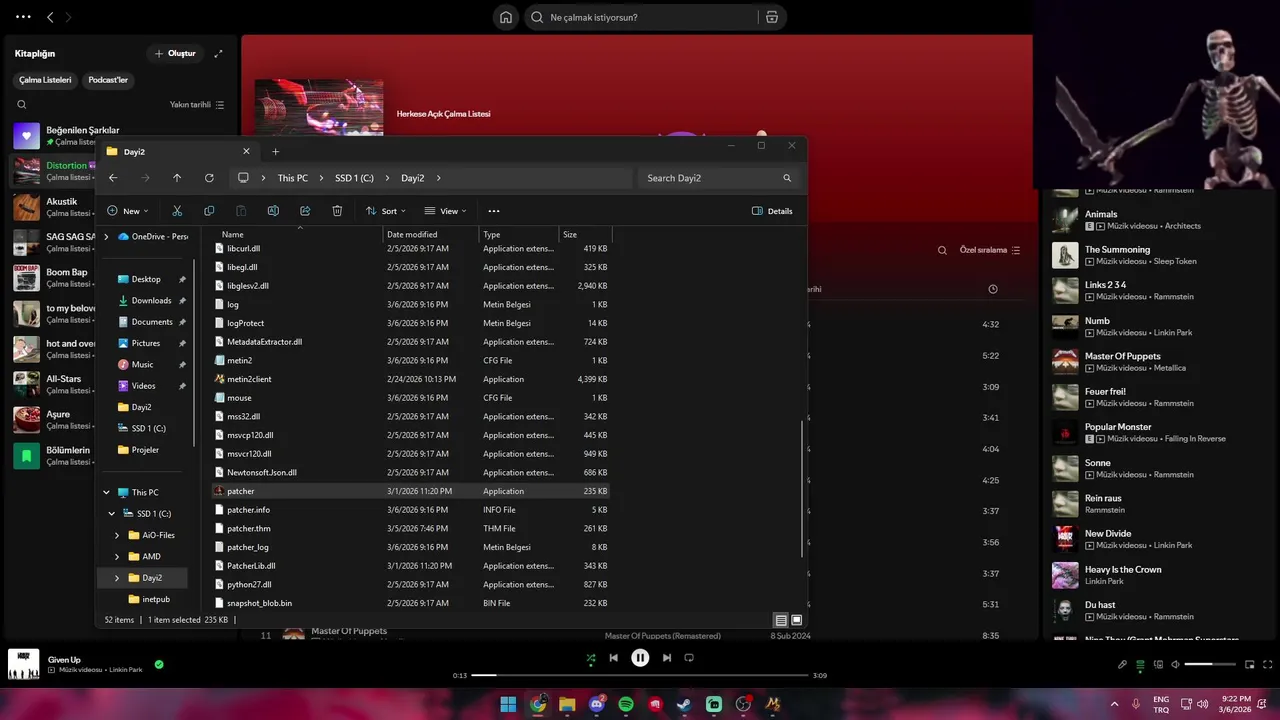This screenshot has width=1280, height=720.
Task: Expand the AMD folder node
Action: pos(117,556)
